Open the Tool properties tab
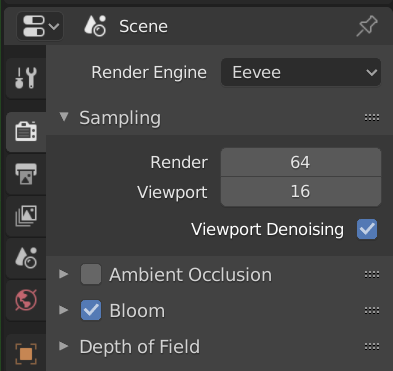393x371 pixels. [26, 78]
